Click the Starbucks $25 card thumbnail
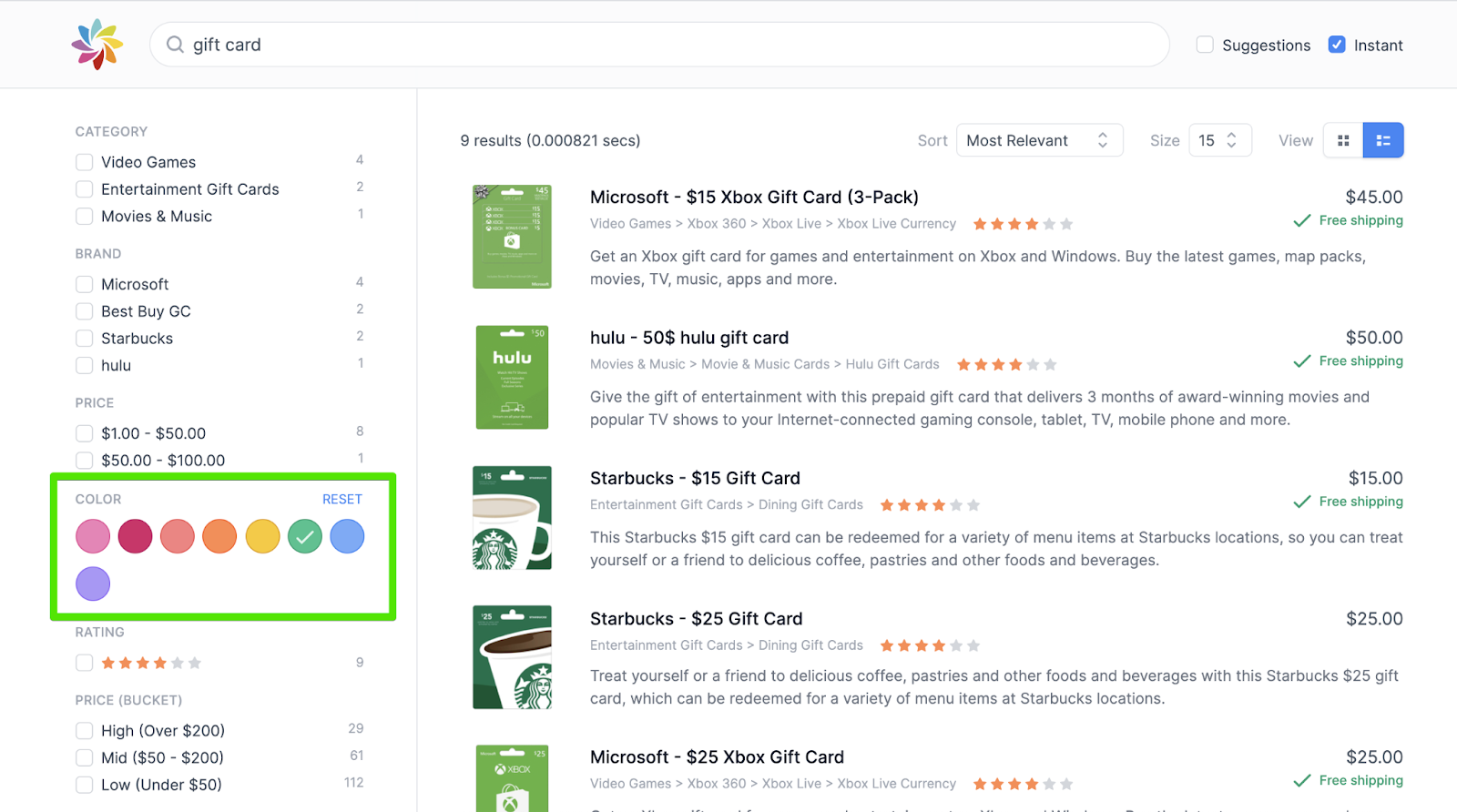The width and height of the screenshot is (1457, 812). (512, 657)
